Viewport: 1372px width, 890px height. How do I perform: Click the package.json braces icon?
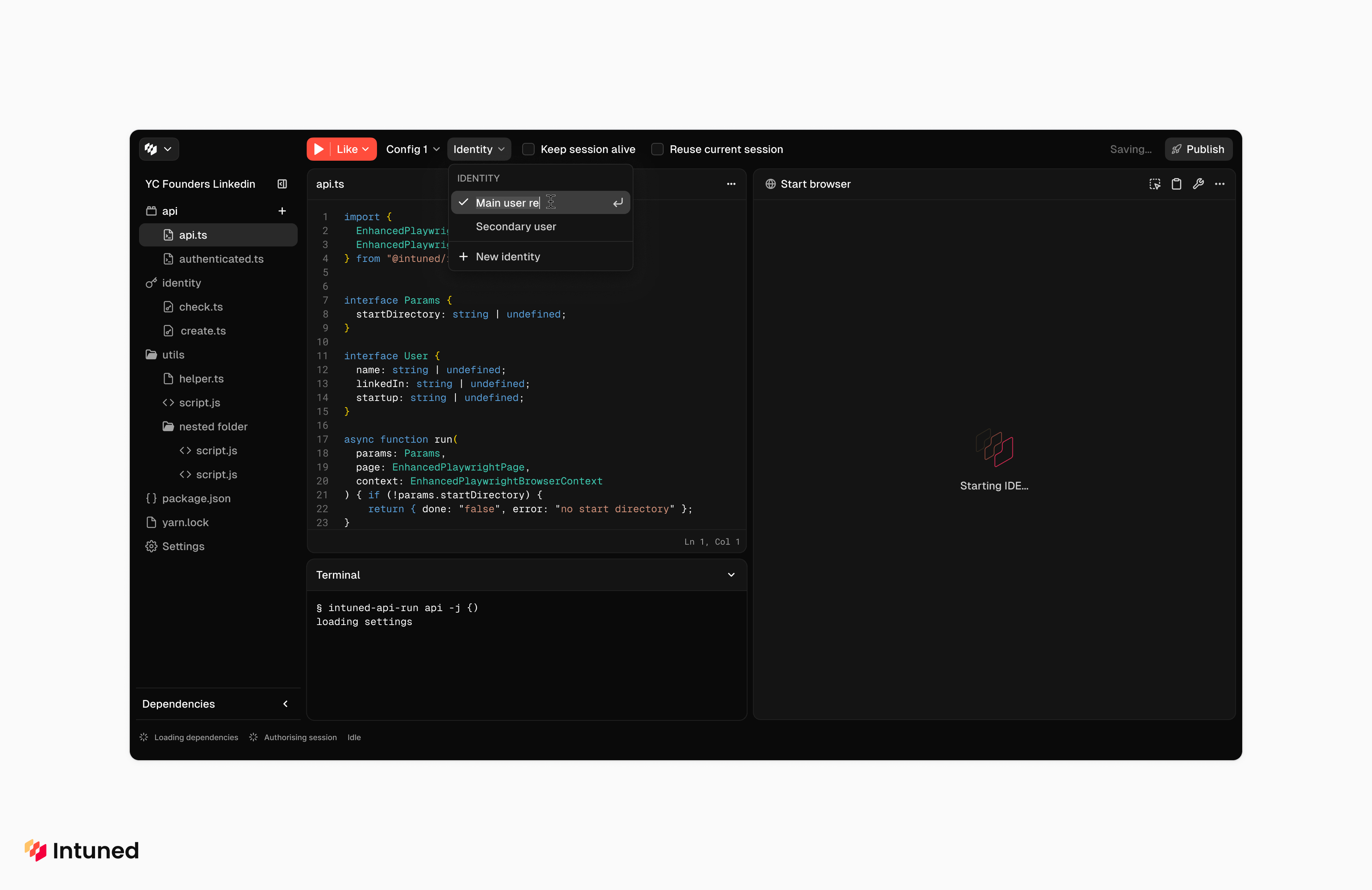pyautogui.click(x=152, y=499)
